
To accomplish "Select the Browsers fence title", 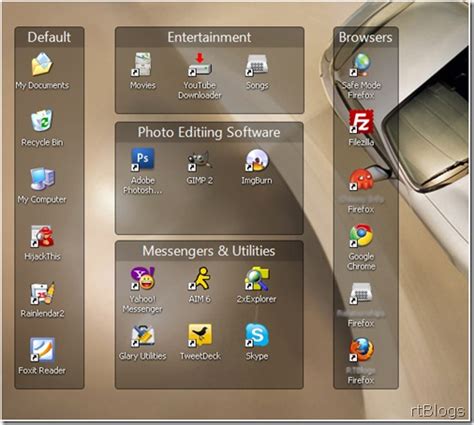I will pos(366,37).
